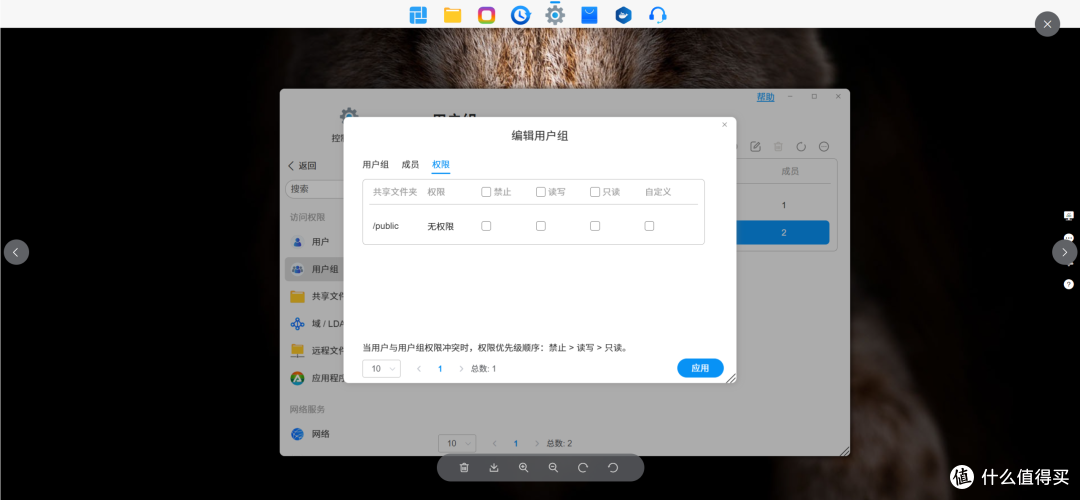Open the 远程文件夹 remote folder sidebar icon
Screen dimensions: 1080x500
pos(298,351)
